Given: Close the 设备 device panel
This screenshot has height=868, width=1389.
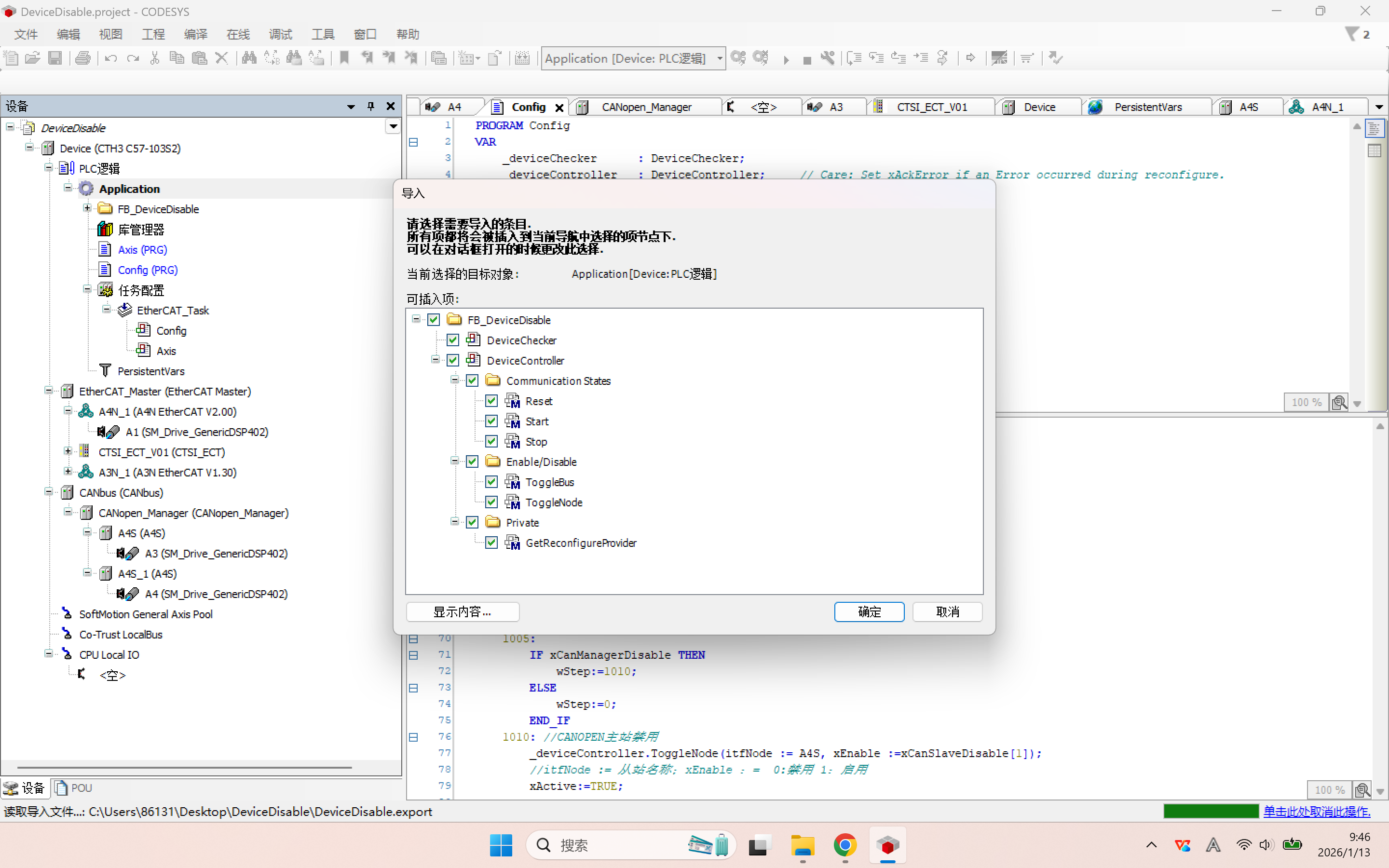Looking at the screenshot, I should click(x=391, y=106).
